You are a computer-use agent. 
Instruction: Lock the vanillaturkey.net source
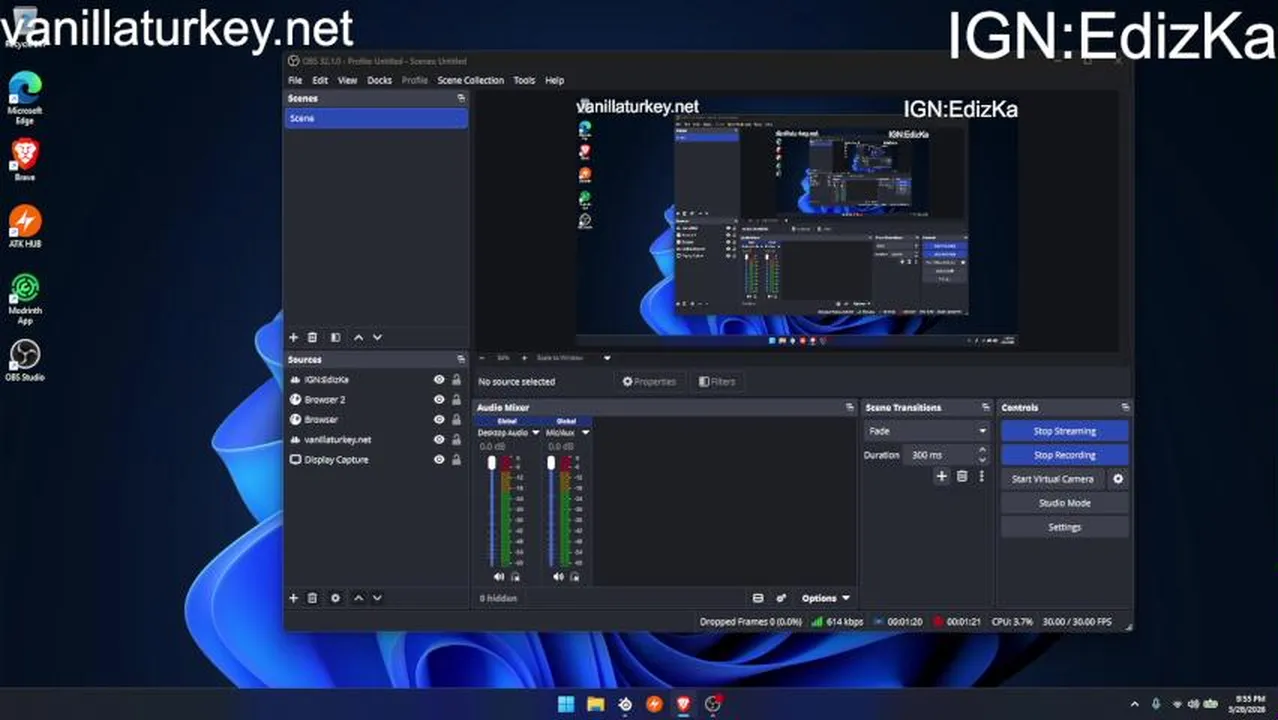point(456,440)
